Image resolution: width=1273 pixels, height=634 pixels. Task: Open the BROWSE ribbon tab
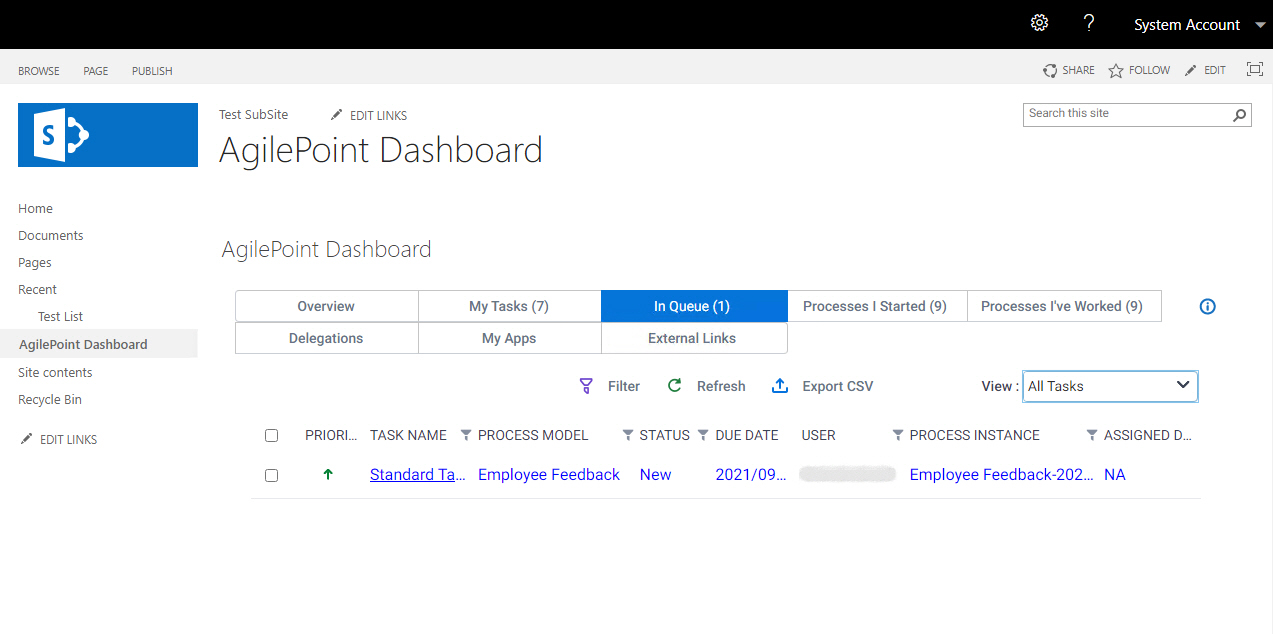tap(39, 71)
